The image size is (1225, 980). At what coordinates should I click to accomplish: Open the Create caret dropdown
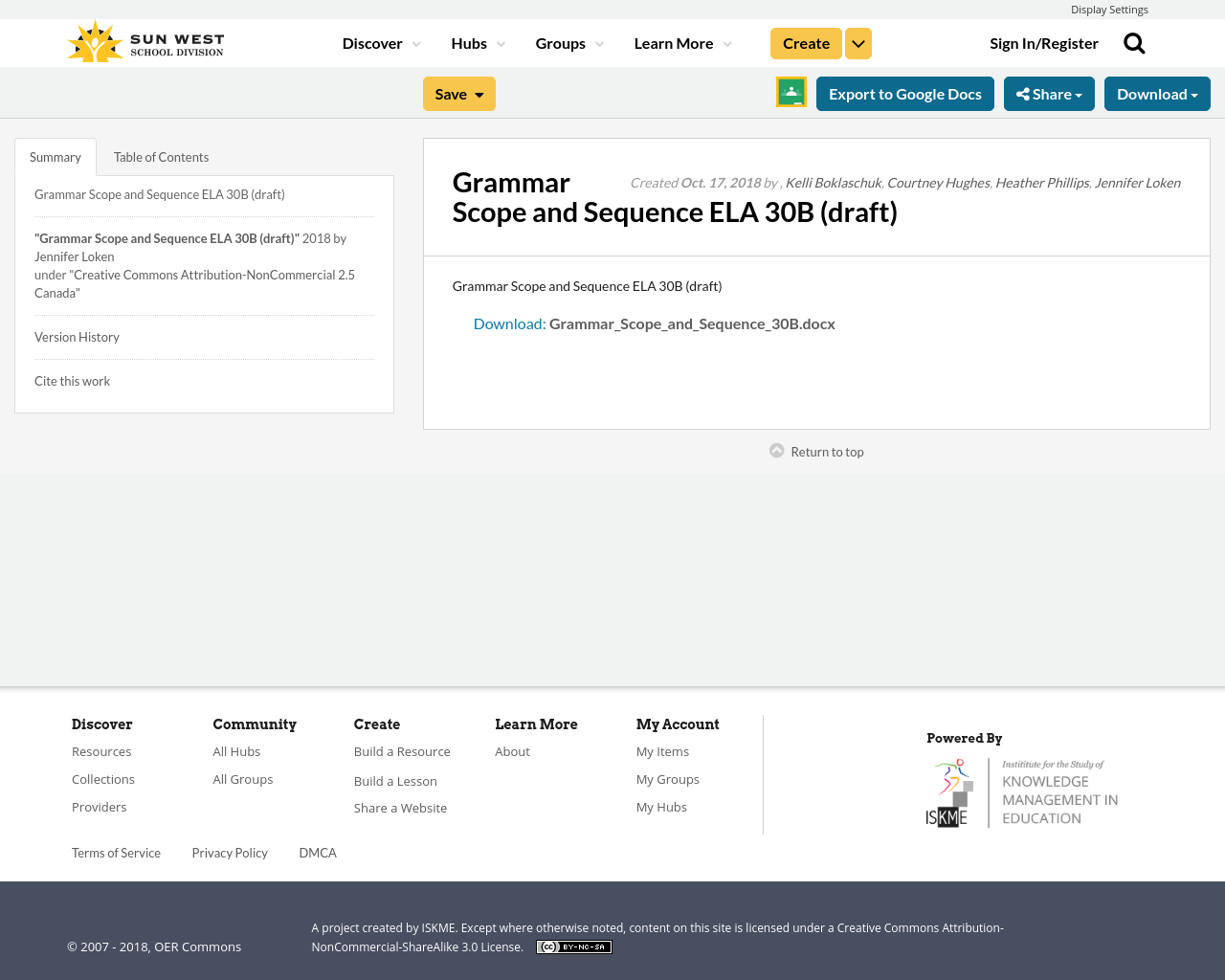[857, 42]
